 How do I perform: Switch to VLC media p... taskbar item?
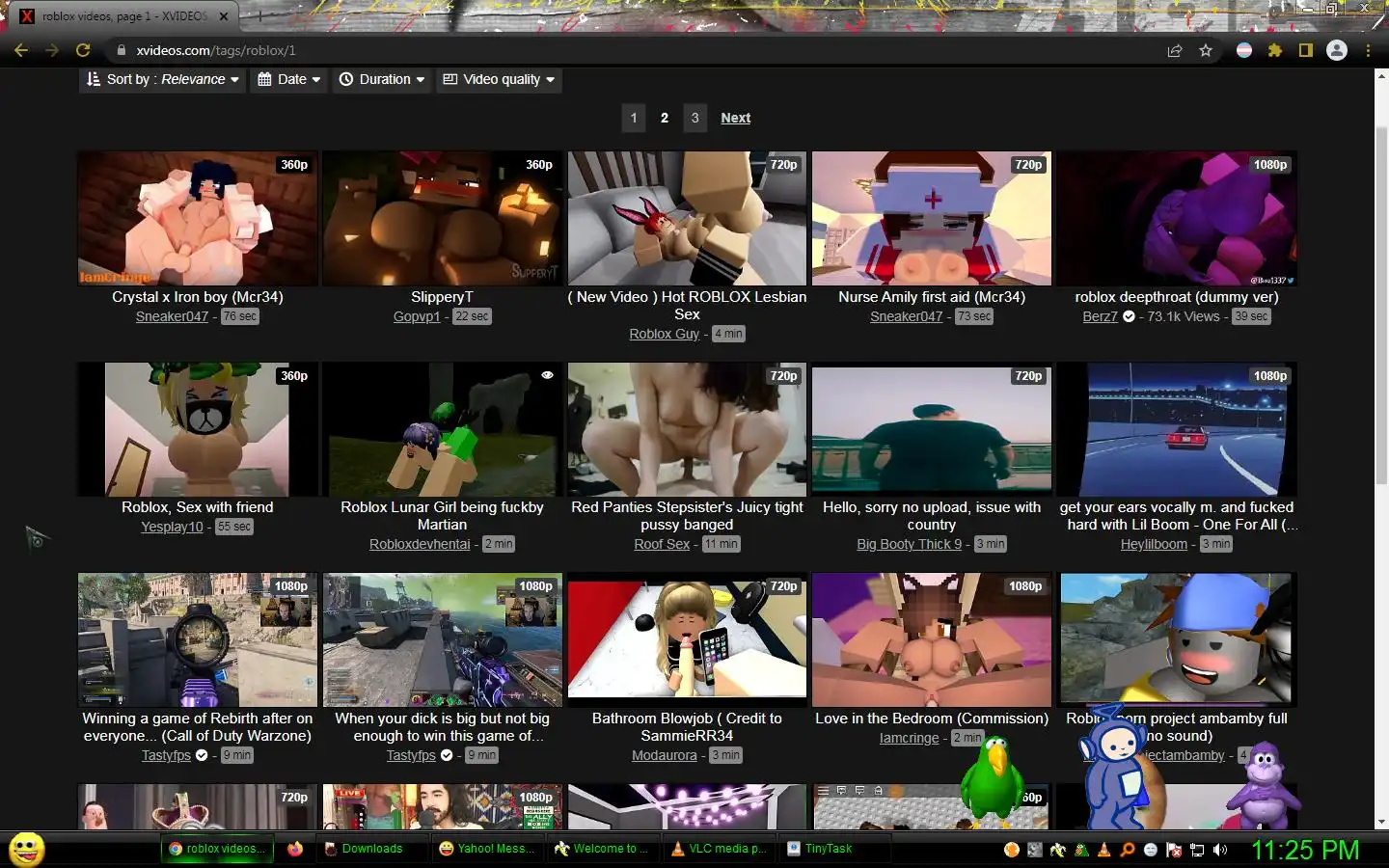point(719,849)
